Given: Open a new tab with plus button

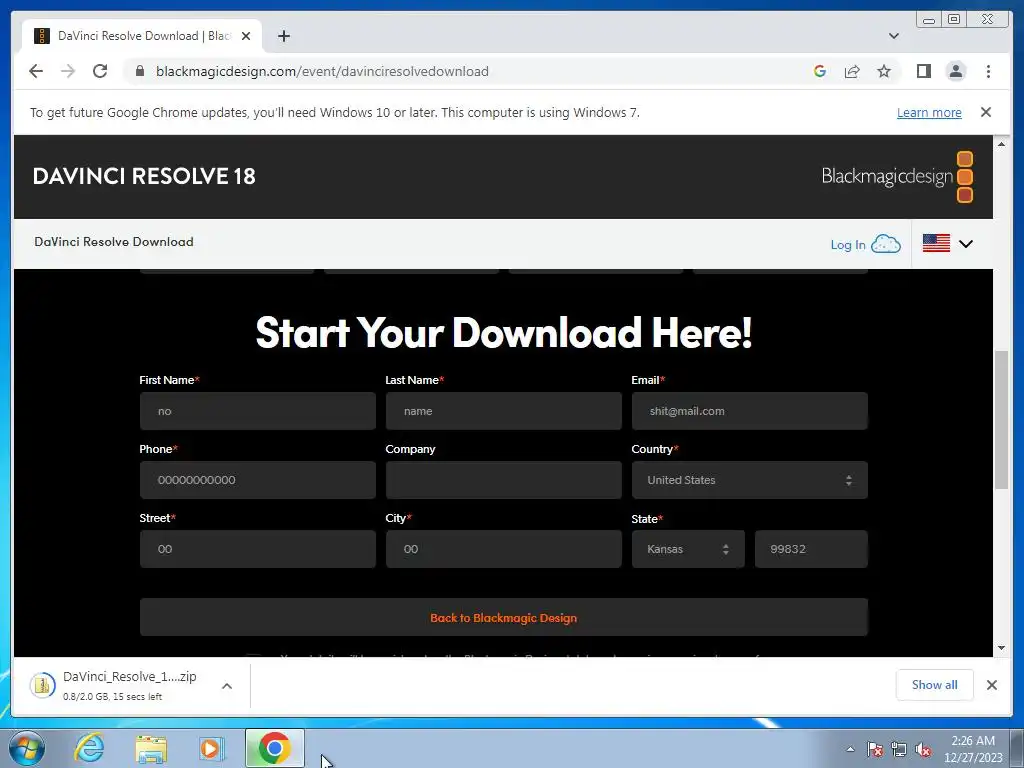Looking at the screenshot, I should point(283,36).
